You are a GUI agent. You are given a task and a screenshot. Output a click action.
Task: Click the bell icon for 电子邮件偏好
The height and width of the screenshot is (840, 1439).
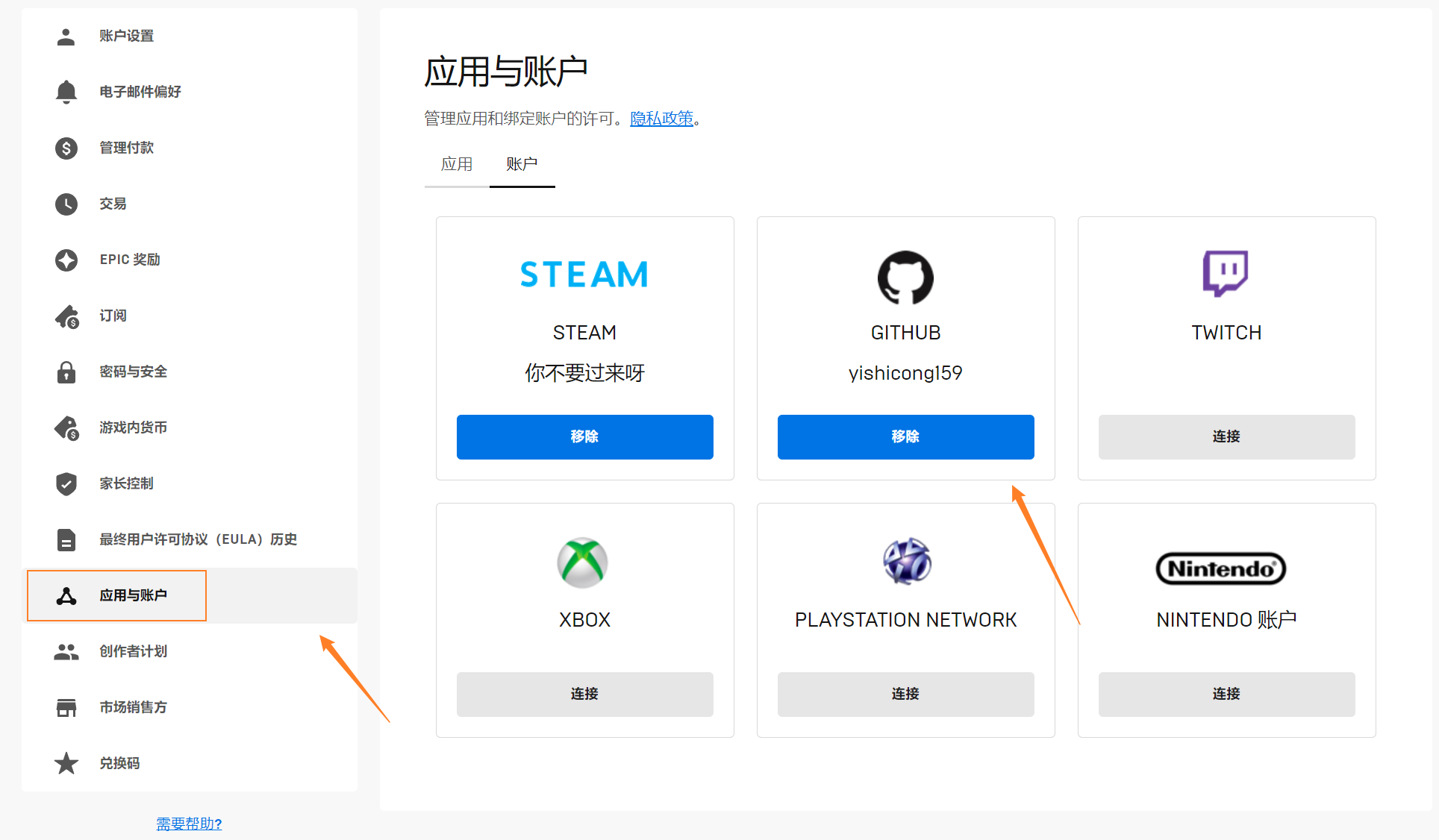point(66,92)
